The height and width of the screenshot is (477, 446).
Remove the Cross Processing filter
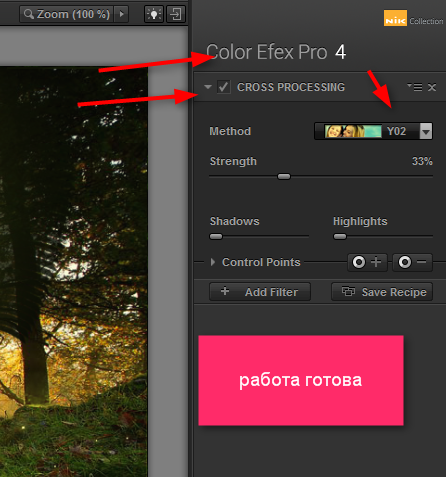click(x=432, y=87)
